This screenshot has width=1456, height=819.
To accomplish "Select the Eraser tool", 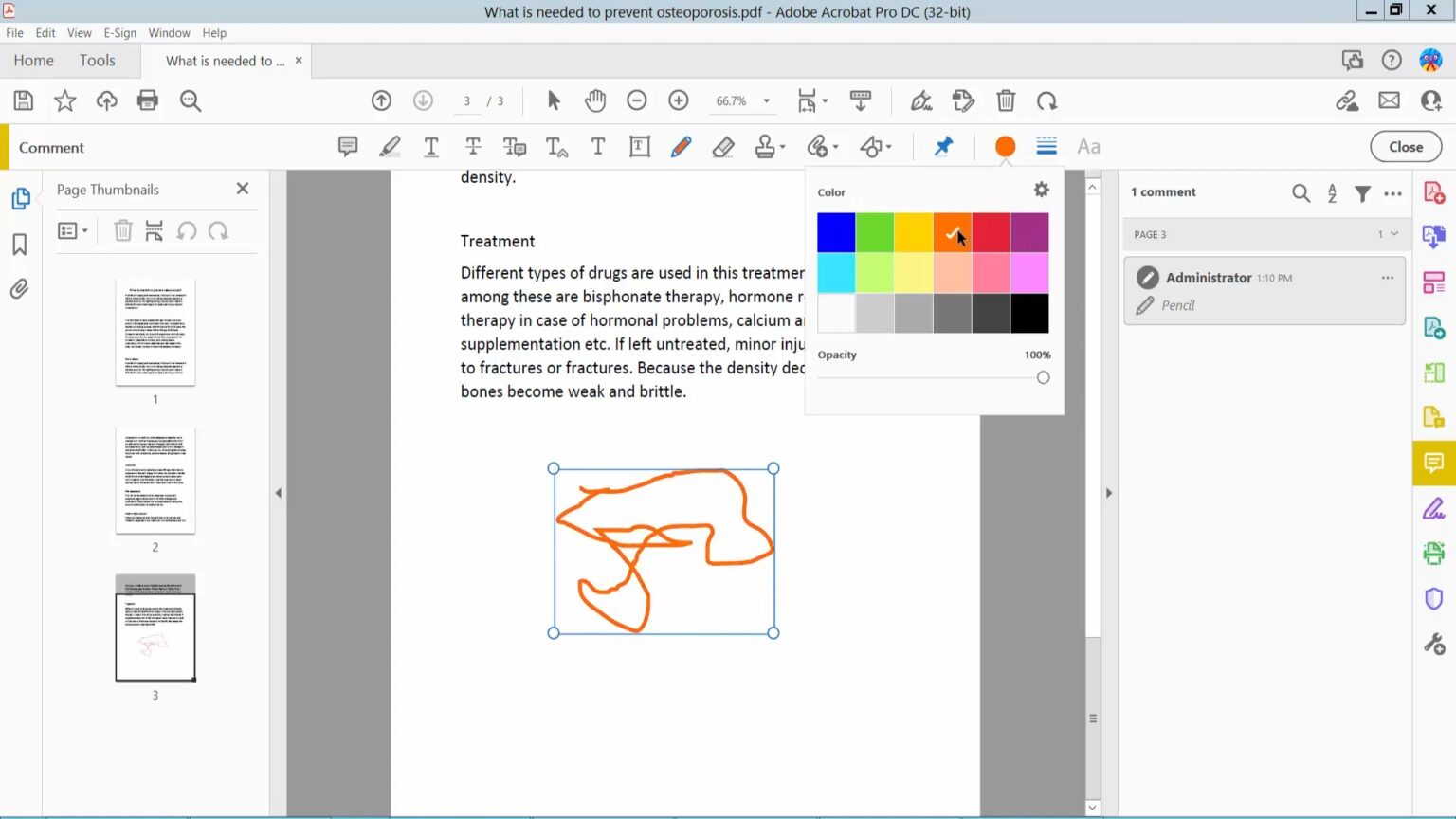I will [x=723, y=147].
